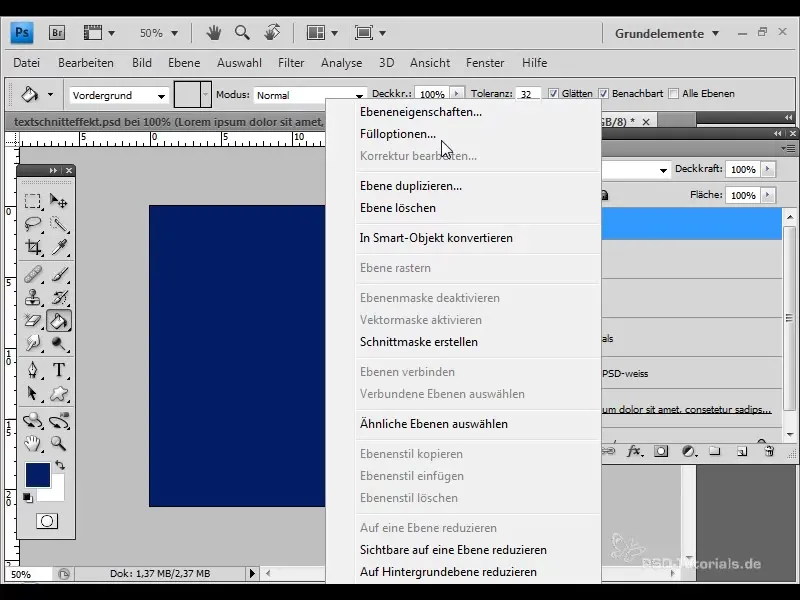Select the 3D Rotate tool
The width and height of the screenshot is (800, 600).
coord(33,420)
